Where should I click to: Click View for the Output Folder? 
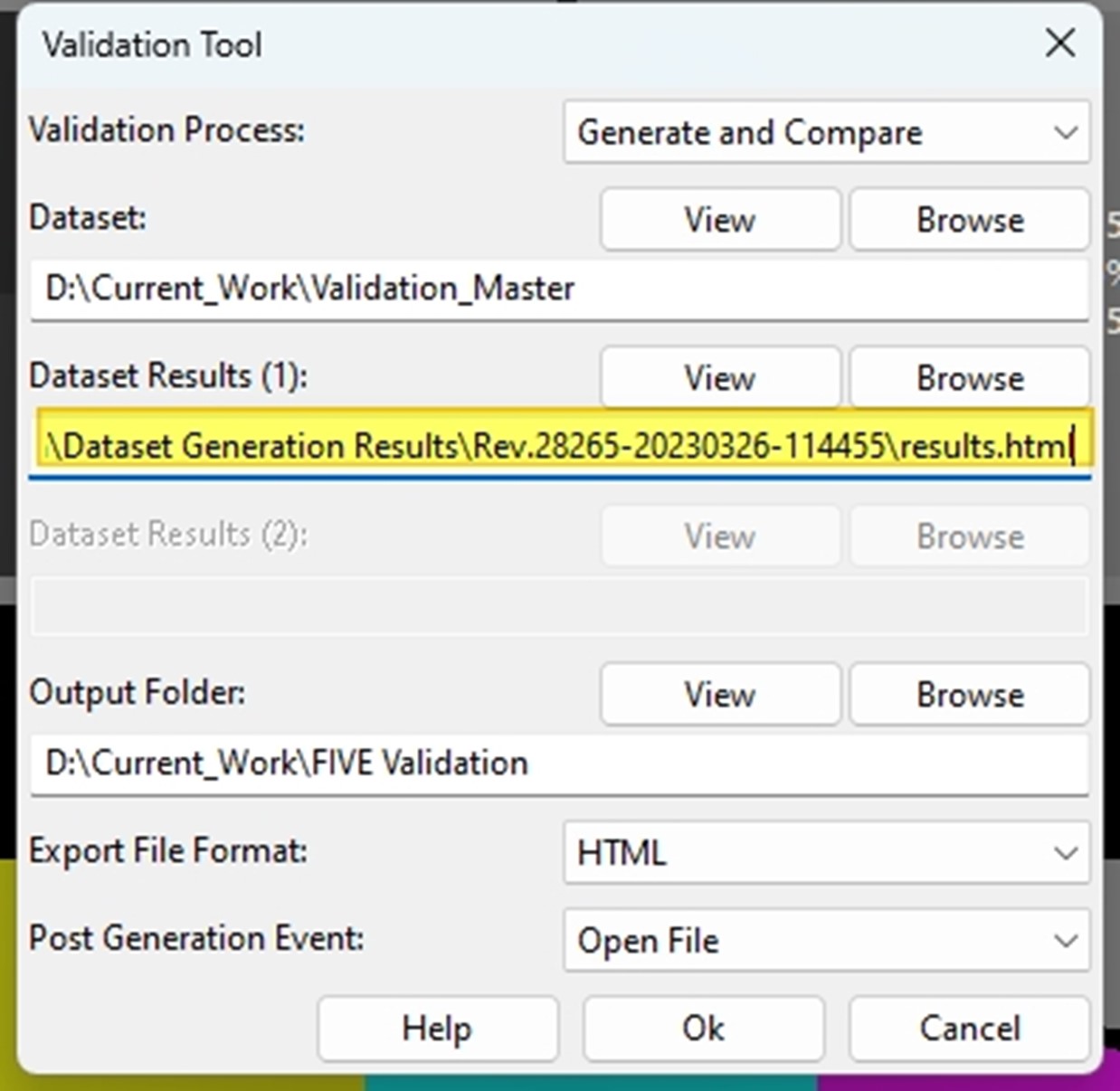(x=719, y=694)
